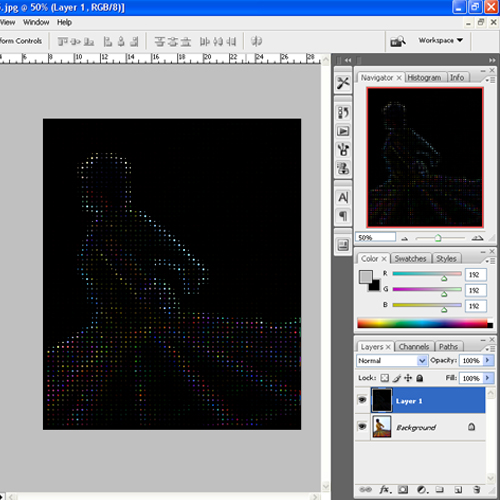Viewport: 500px width, 500px height.
Task: Click the Distribute vertical centers icon
Action: coord(173,42)
